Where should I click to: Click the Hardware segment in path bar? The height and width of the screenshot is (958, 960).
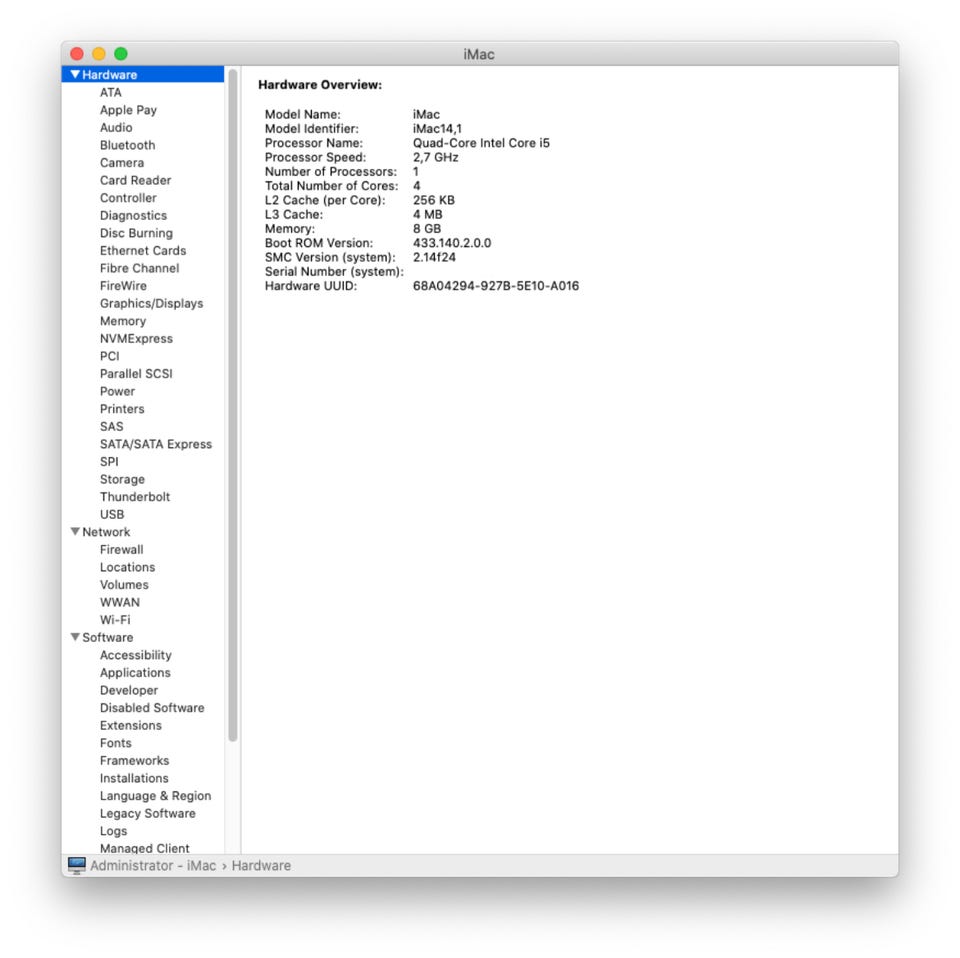[261, 866]
